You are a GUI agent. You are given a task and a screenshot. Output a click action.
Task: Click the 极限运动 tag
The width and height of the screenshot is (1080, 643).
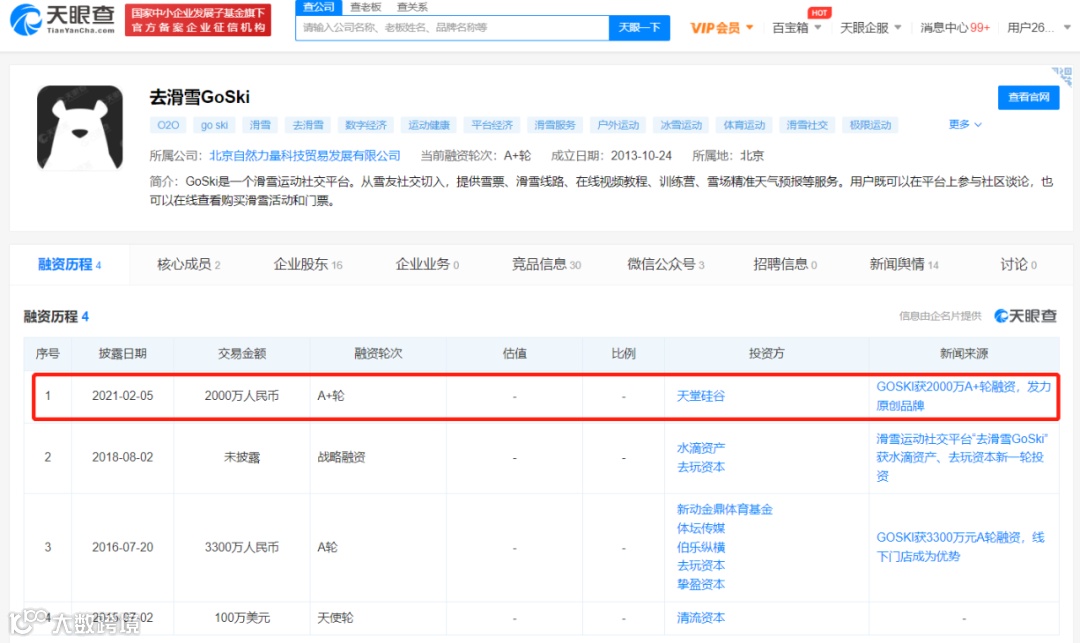[x=870, y=125]
